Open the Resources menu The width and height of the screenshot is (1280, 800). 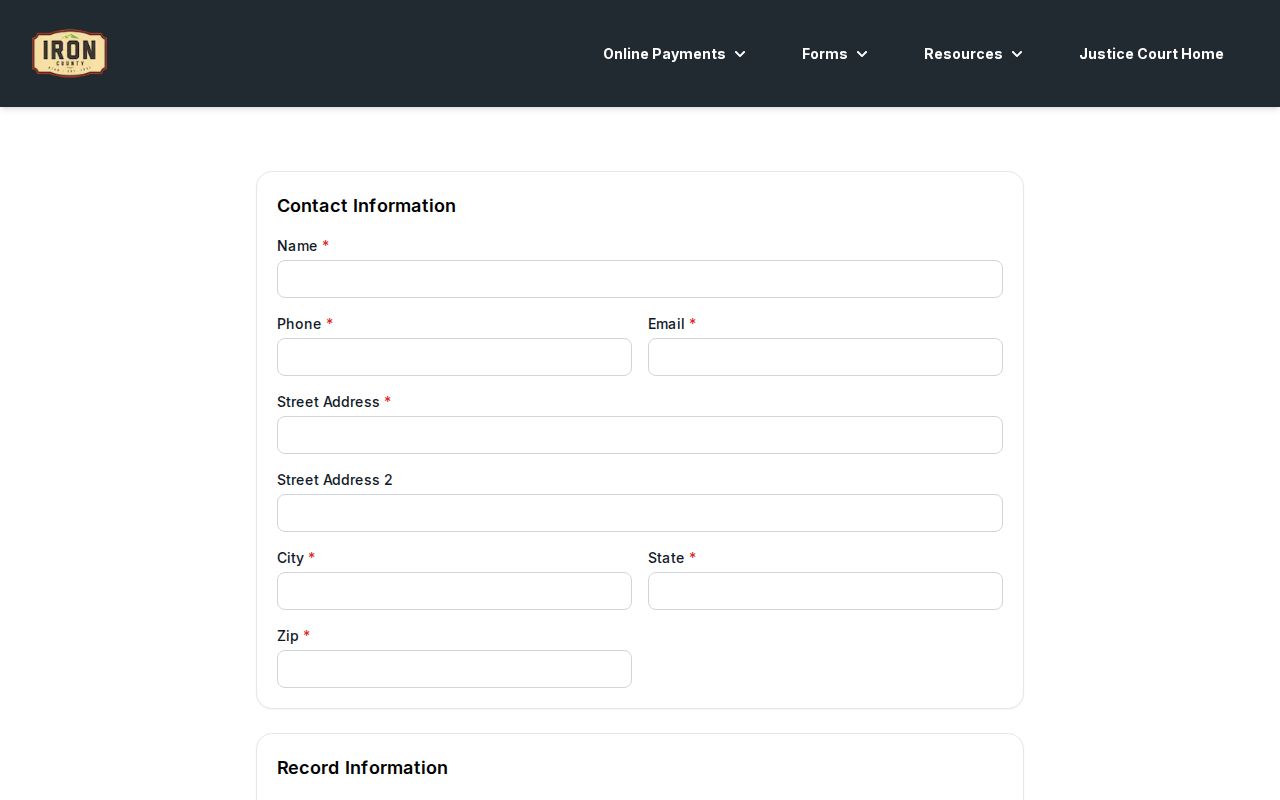973,54
